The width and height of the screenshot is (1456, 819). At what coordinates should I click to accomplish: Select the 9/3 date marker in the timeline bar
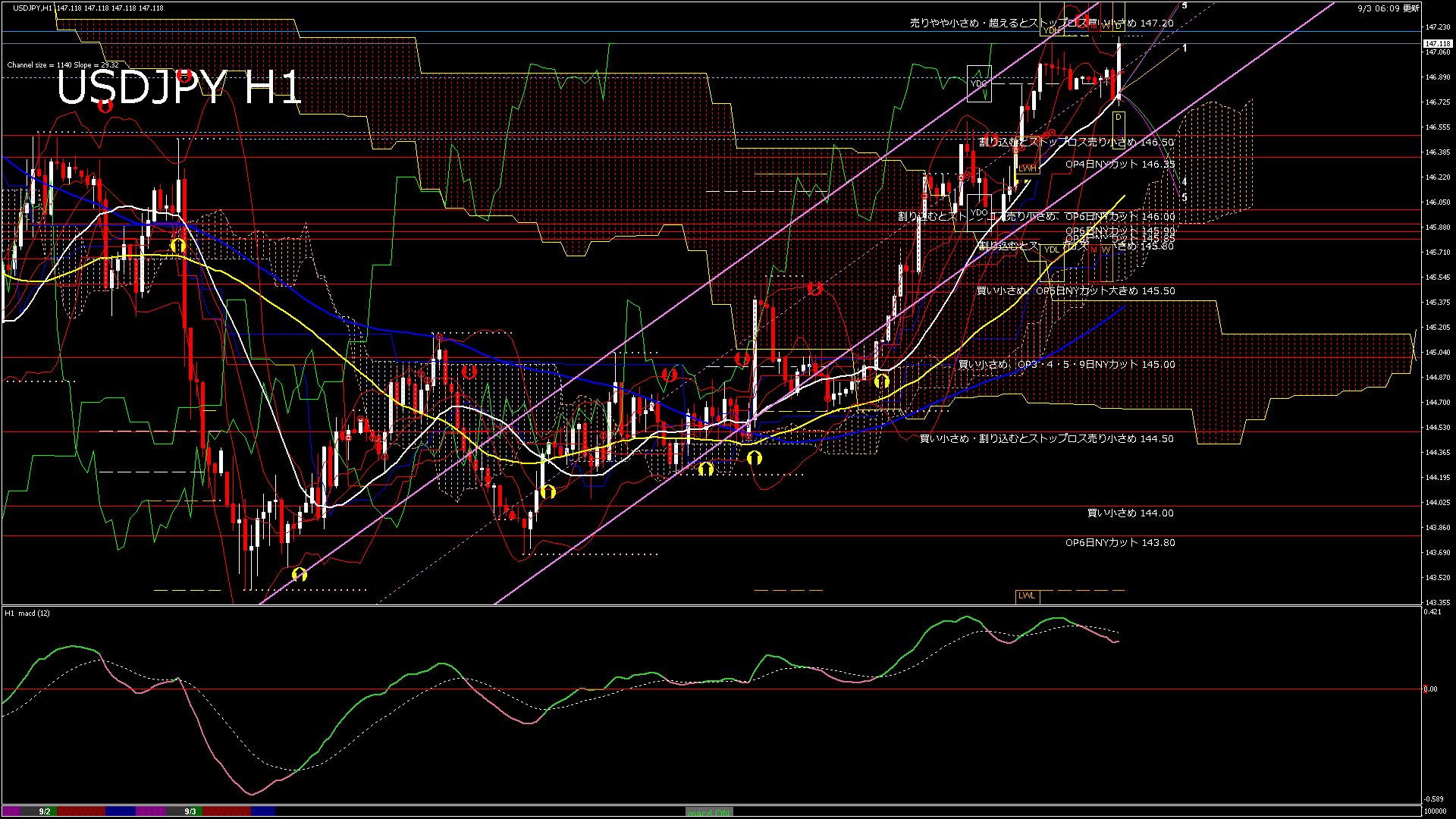pos(190,811)
